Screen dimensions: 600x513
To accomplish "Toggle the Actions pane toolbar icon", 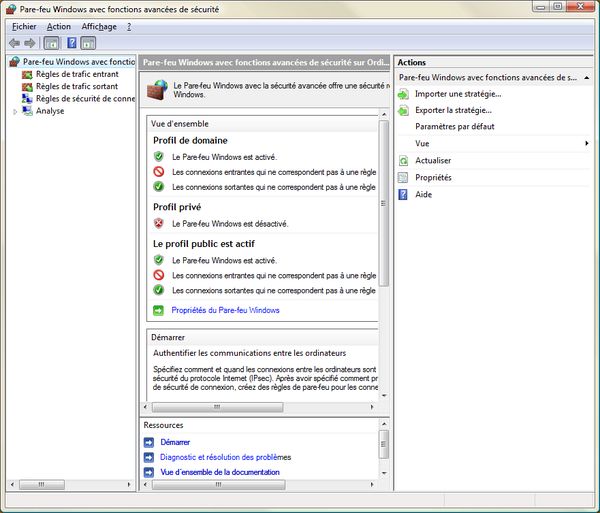I will [88, 43].
